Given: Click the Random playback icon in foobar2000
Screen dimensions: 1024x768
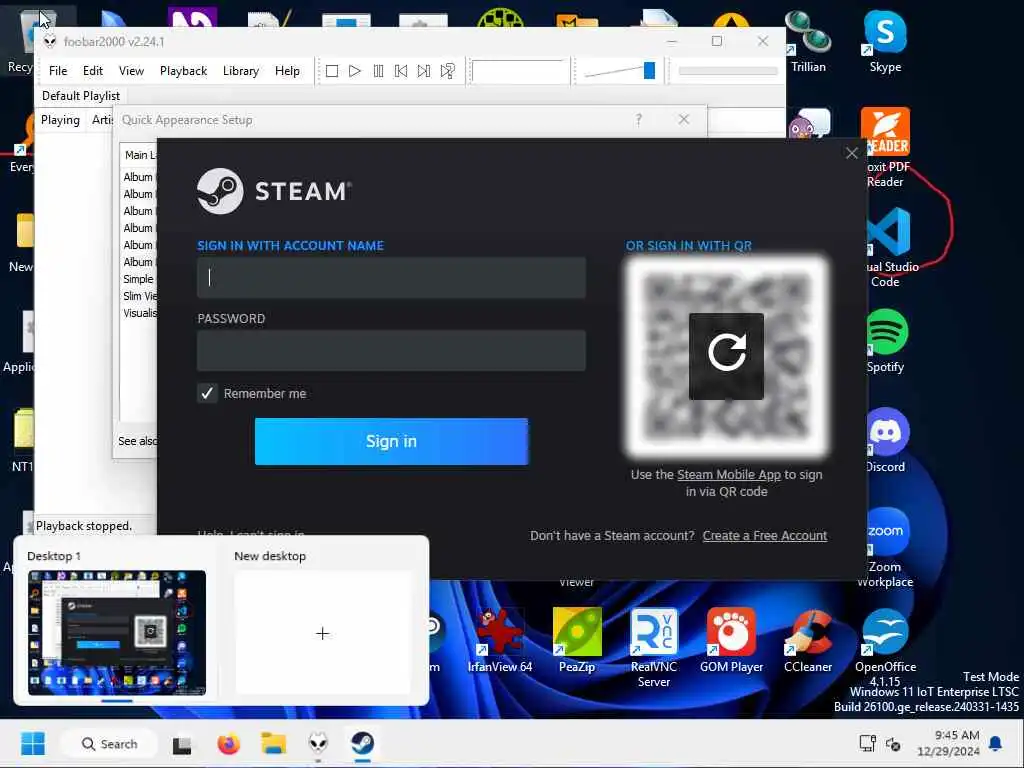Looking at the screenshot, I should (x=447, y=71).
